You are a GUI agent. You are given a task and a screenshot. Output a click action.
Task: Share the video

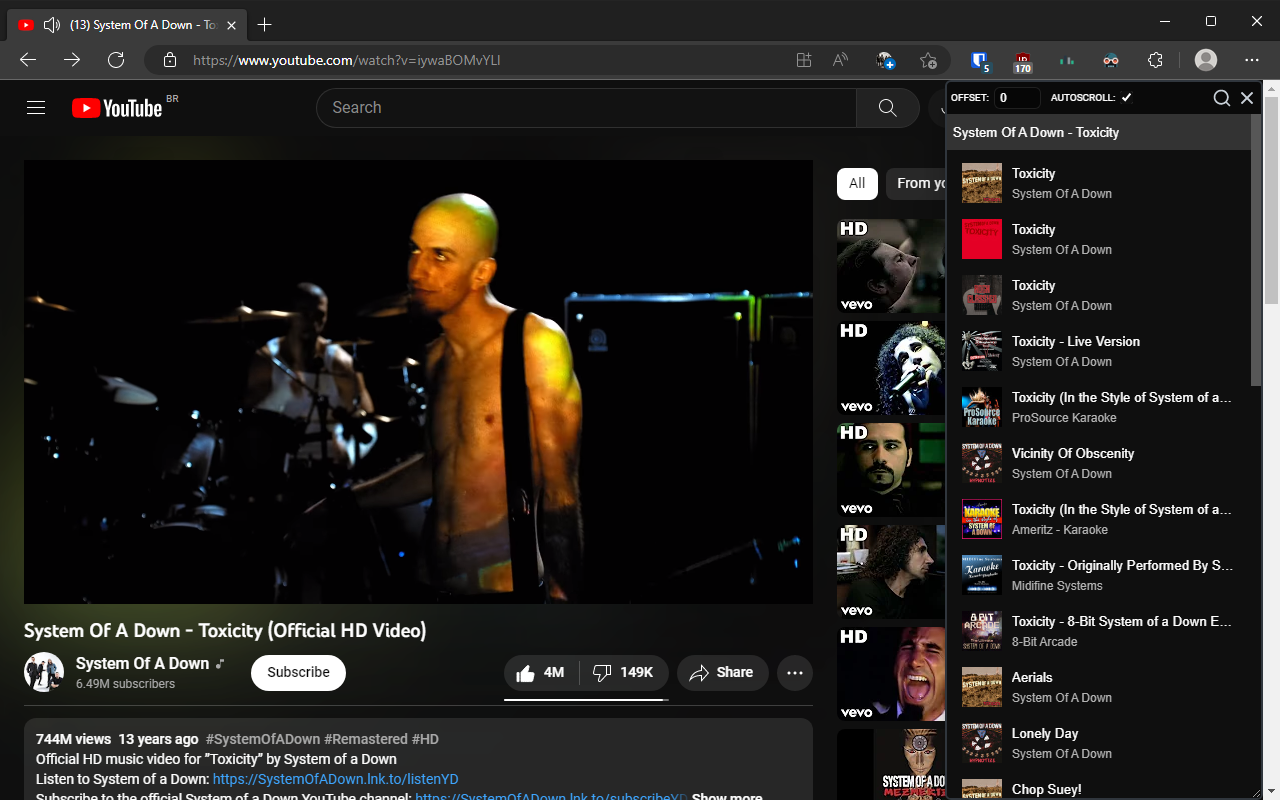point(722,673)
